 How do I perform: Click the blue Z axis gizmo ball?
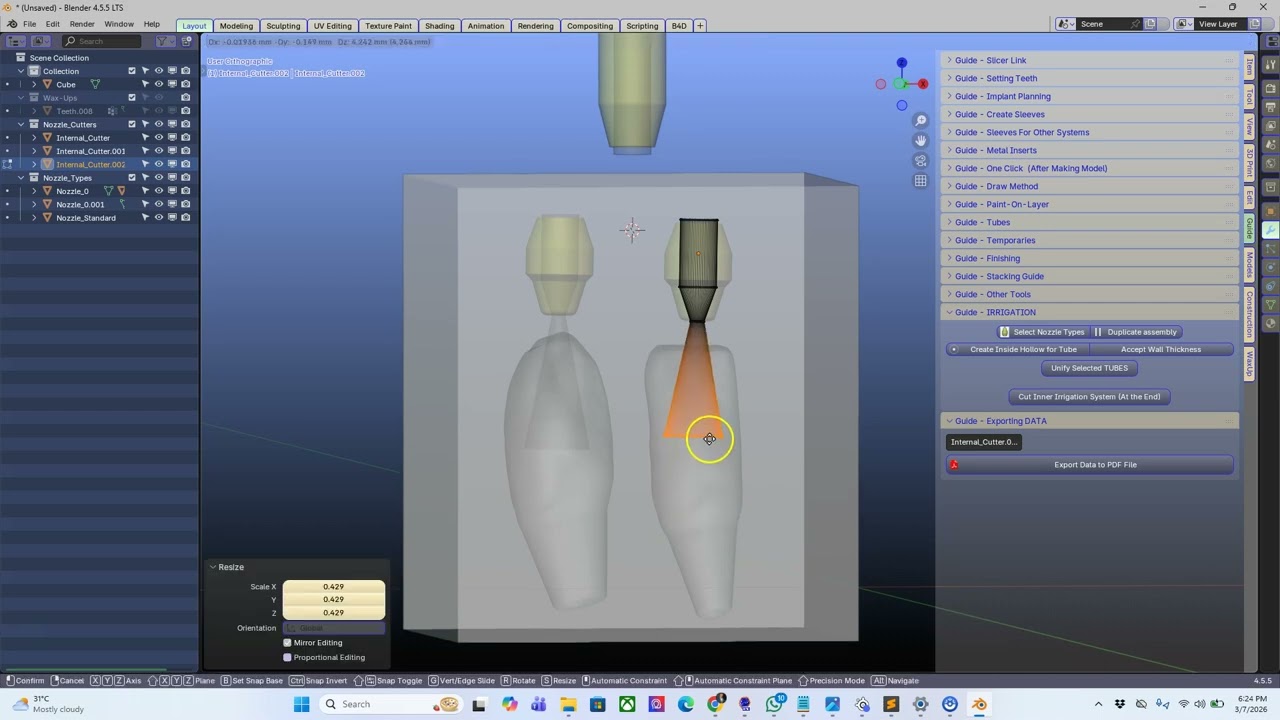point(901,63)
